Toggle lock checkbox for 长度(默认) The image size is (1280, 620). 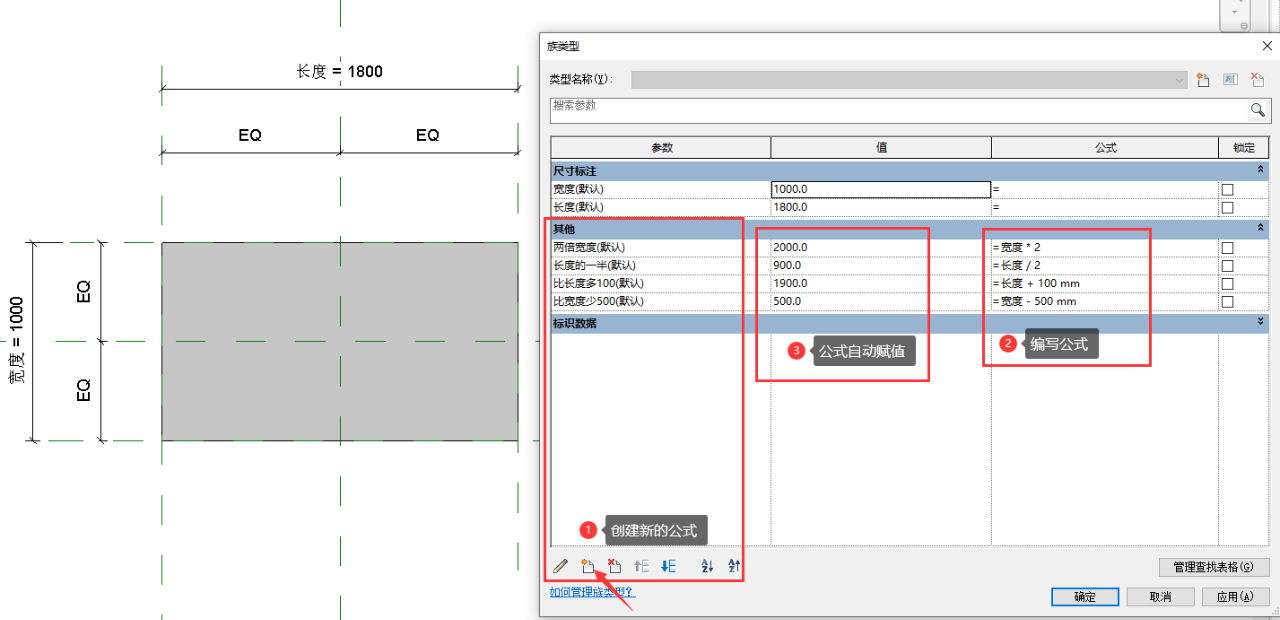point(1227,207)
